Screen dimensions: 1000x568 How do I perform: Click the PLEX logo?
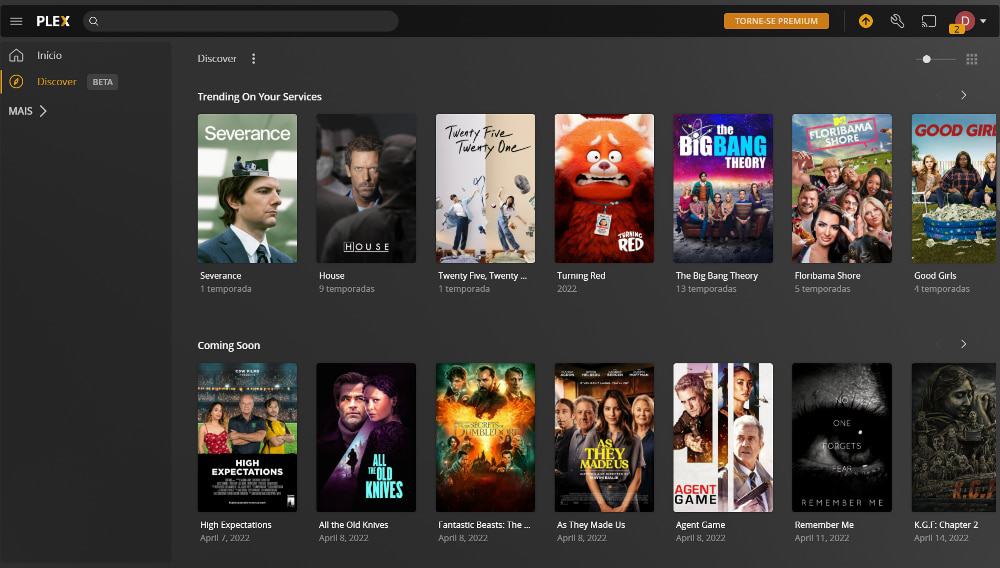coord(53,21)
